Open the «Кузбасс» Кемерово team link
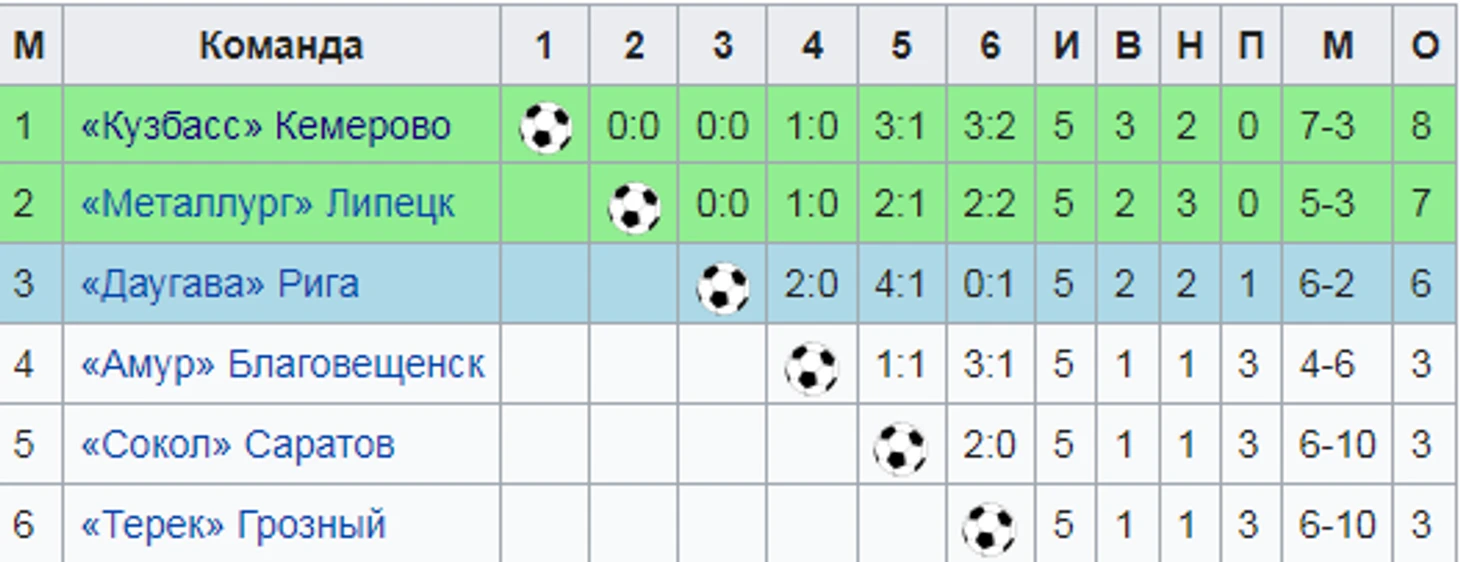1460x562 pixels. 266,126
